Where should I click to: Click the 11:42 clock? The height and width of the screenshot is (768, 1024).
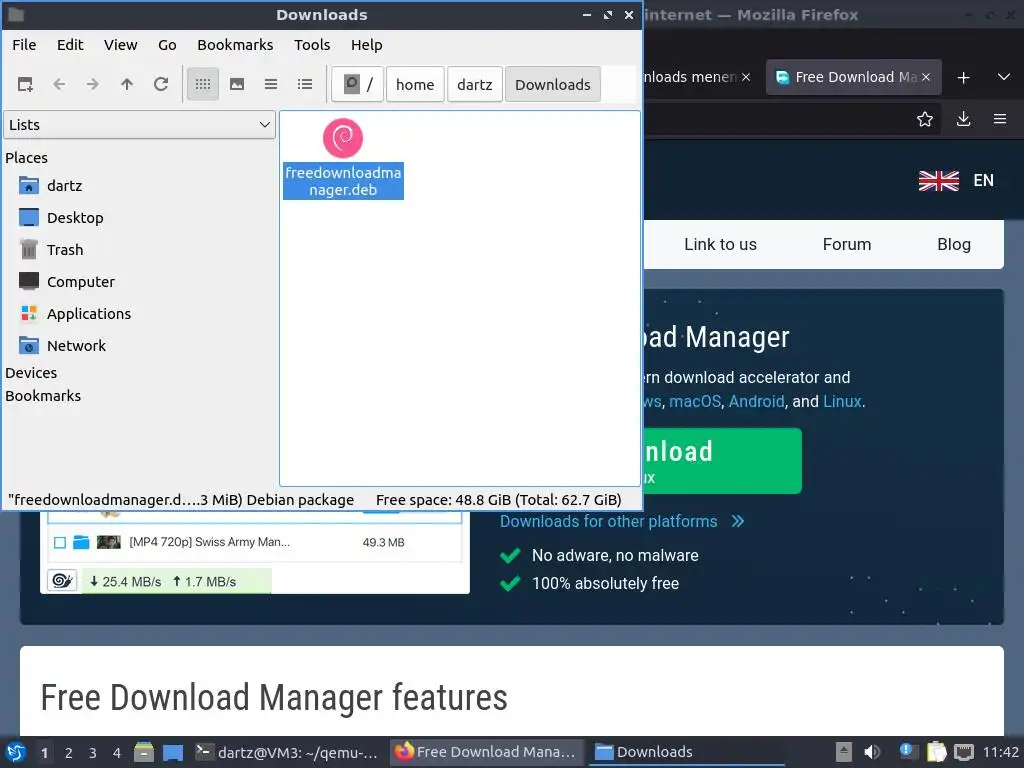1000,752
